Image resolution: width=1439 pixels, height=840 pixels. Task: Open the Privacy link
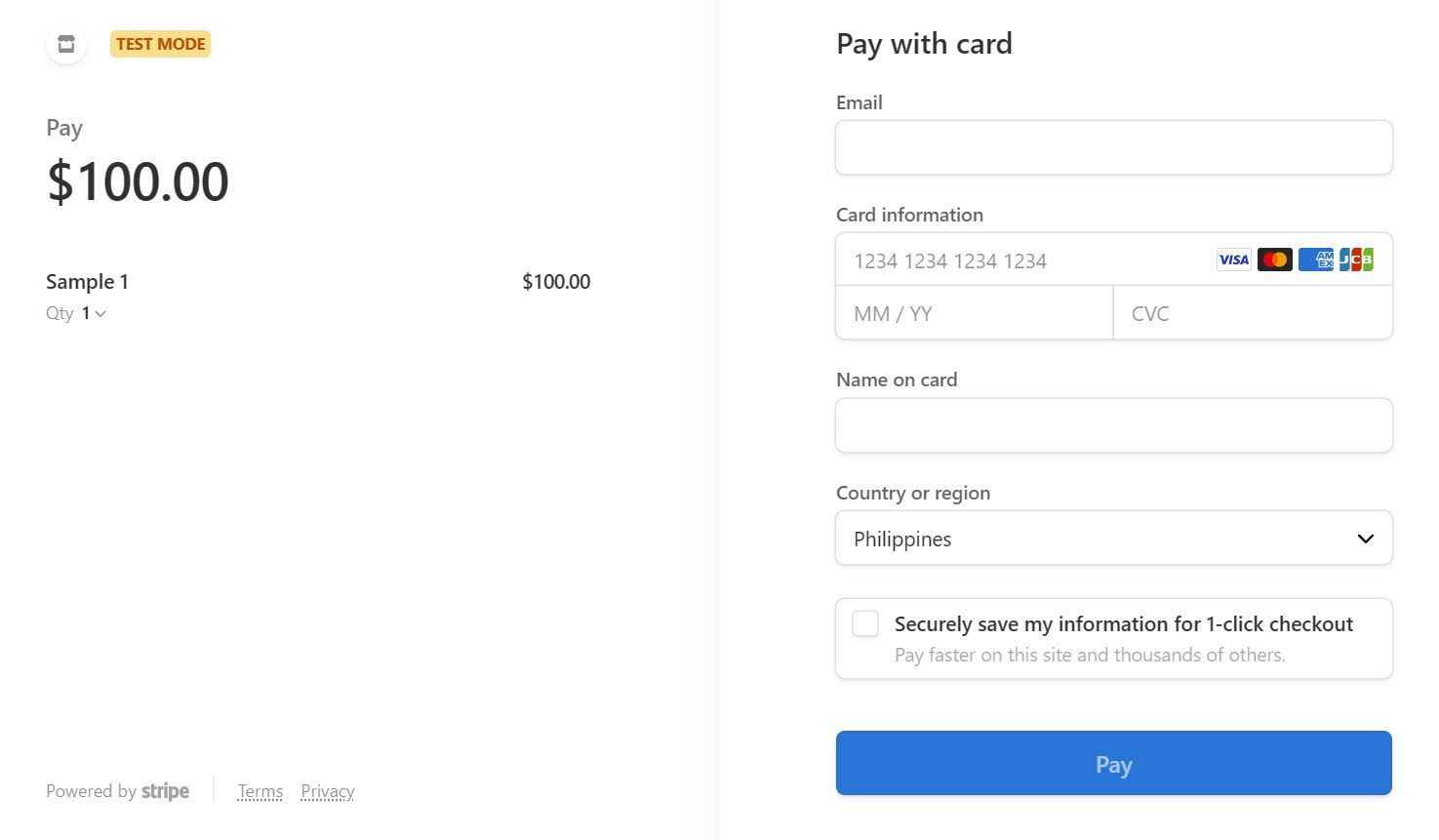point(327,790)
